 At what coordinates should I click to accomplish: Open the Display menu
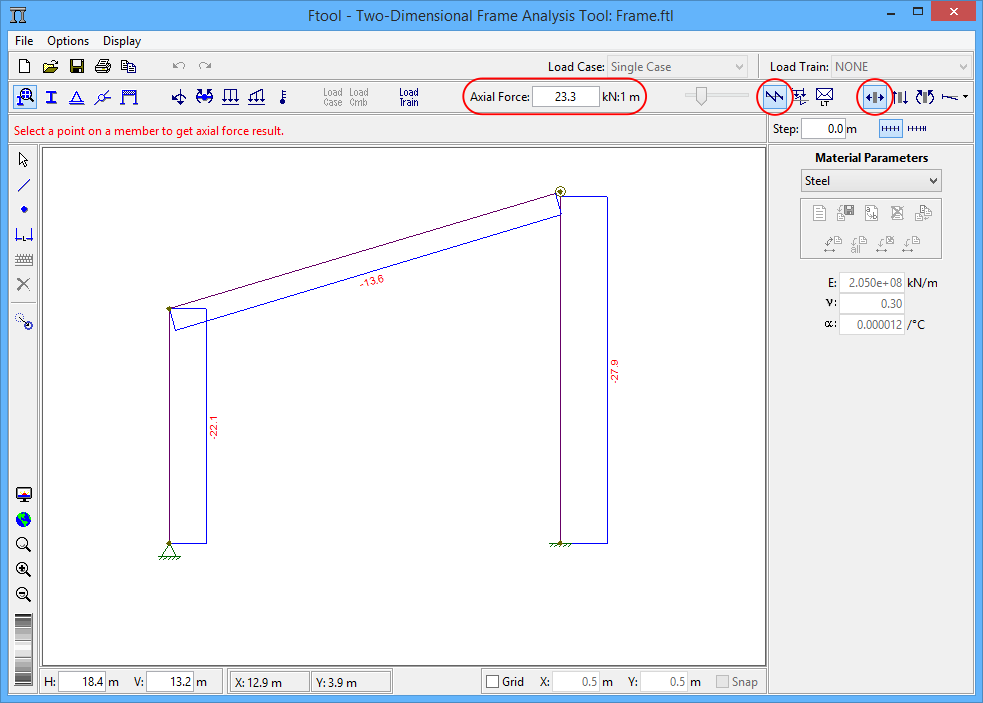(x=122, y=41)
